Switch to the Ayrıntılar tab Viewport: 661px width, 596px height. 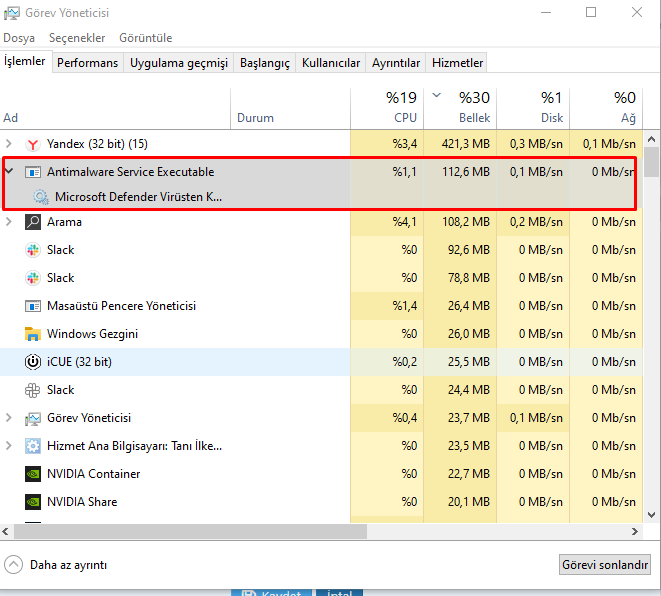[x=396, y=63]
